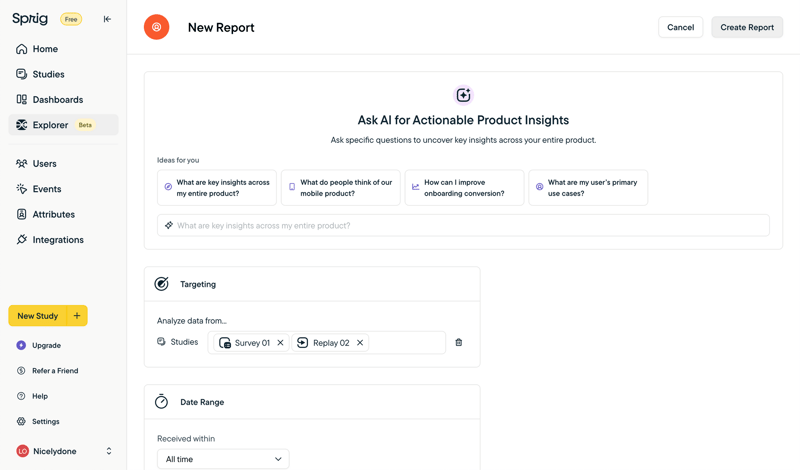Screen dimensions: 800x470
Task: Open Settings in the sidebar
Action: coord(46,422)
